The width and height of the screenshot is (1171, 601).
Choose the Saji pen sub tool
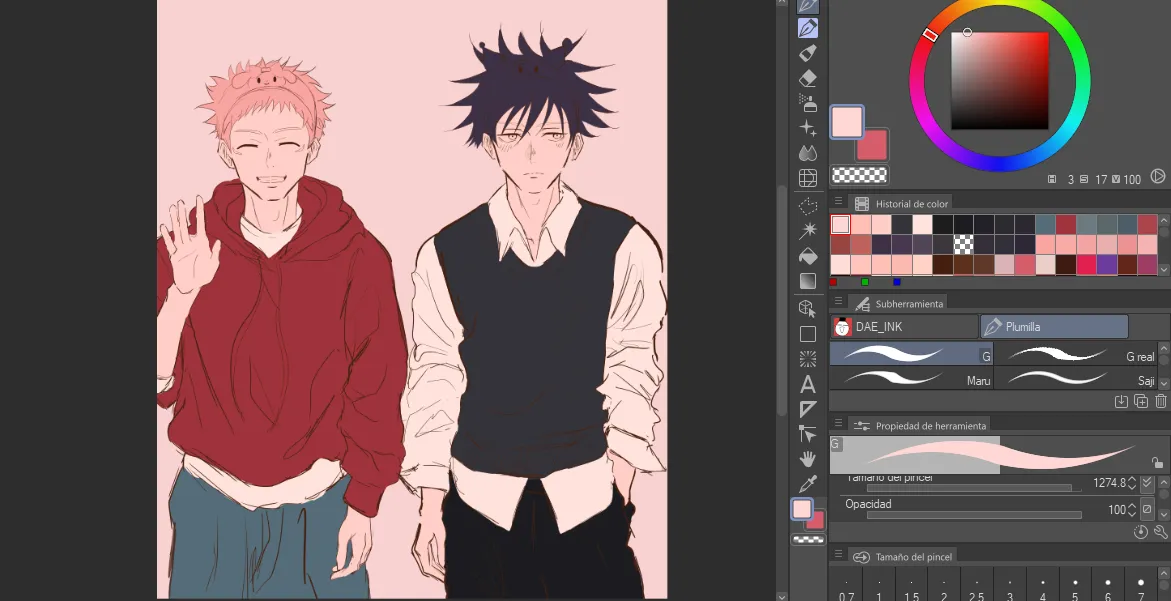pyautogui.click(x=1075, y=377)
